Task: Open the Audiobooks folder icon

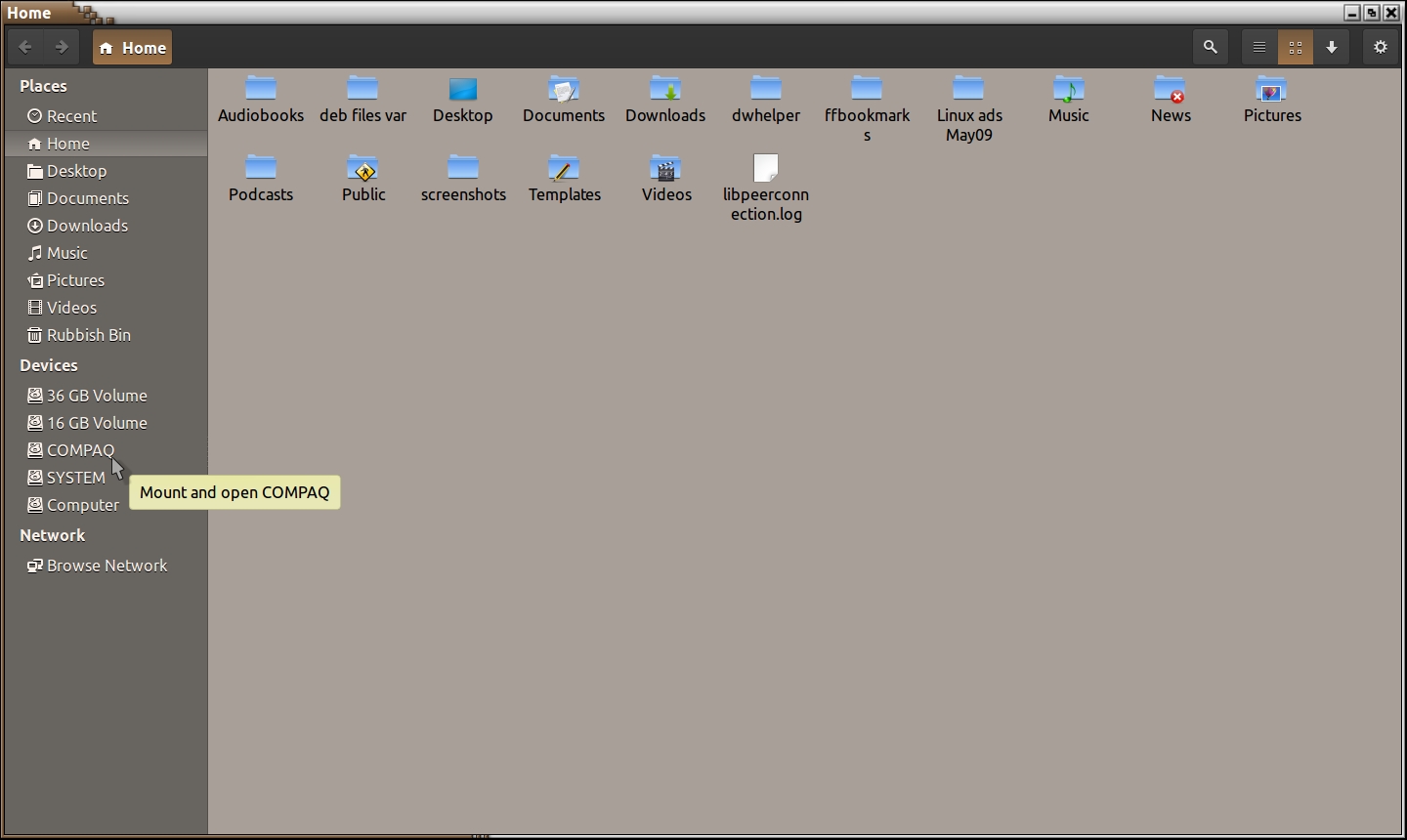Action: pos(261,89)
